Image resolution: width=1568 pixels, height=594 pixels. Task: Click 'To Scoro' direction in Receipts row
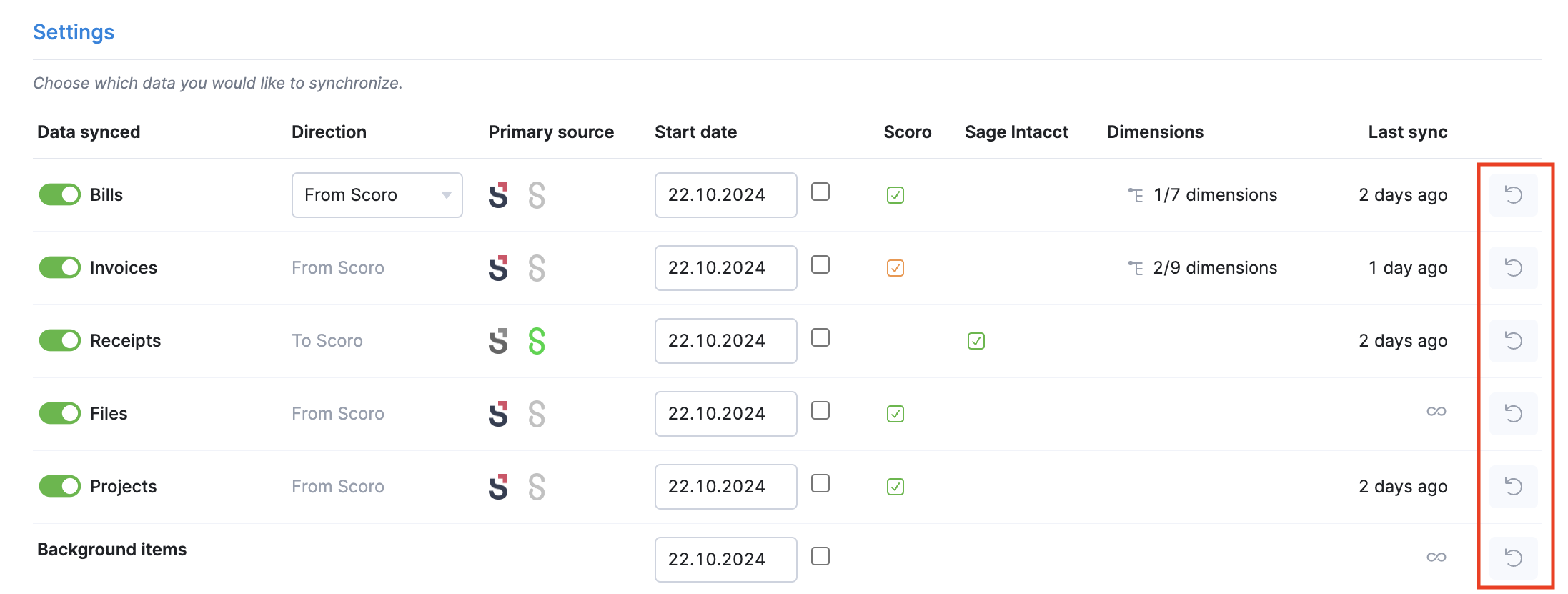(327, 341)
